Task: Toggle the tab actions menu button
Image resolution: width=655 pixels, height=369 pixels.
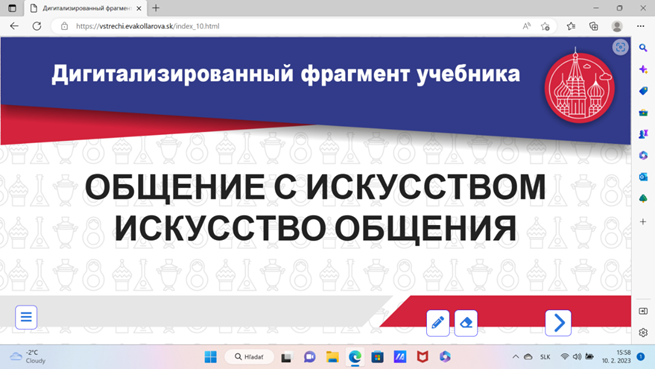Action: point(12,8)
